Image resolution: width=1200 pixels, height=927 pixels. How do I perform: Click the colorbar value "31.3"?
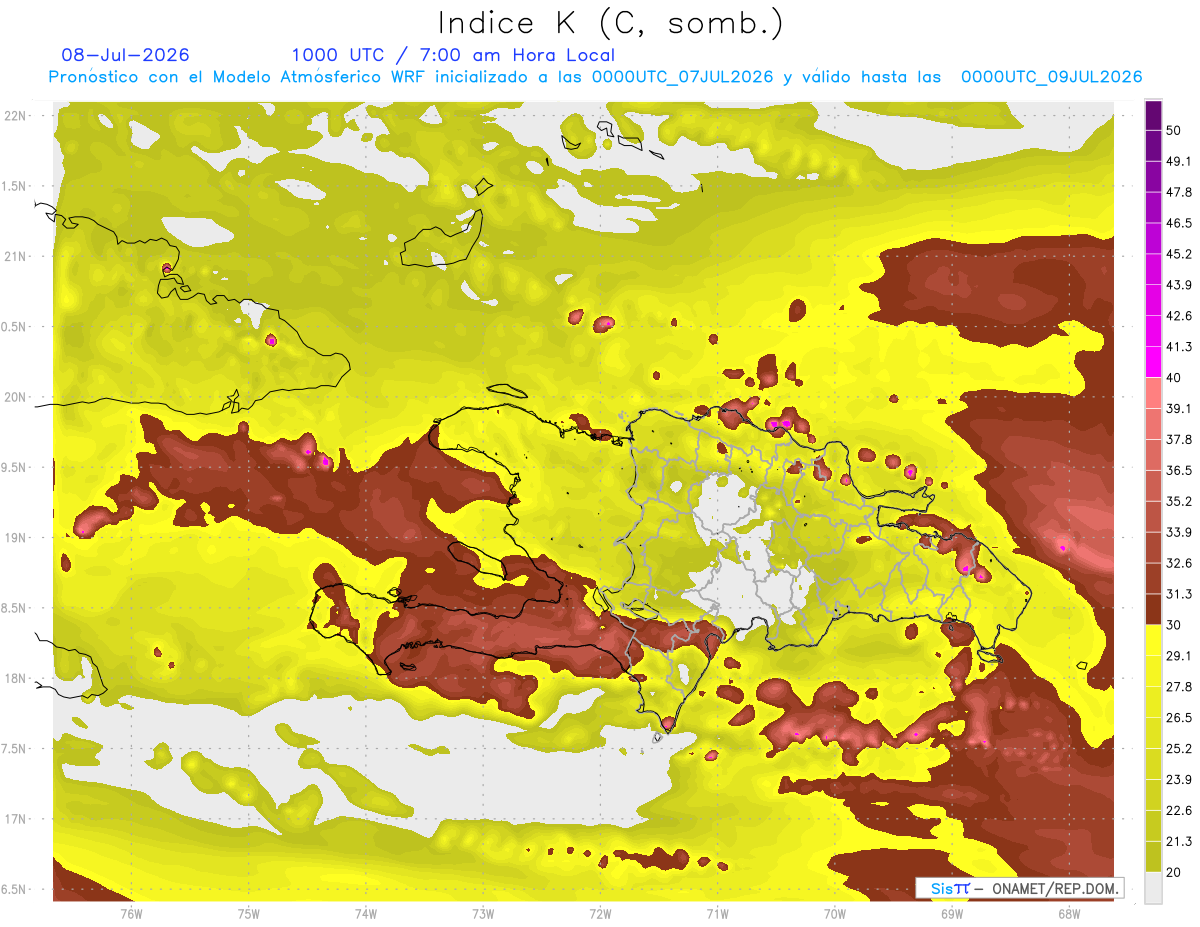1178,594
